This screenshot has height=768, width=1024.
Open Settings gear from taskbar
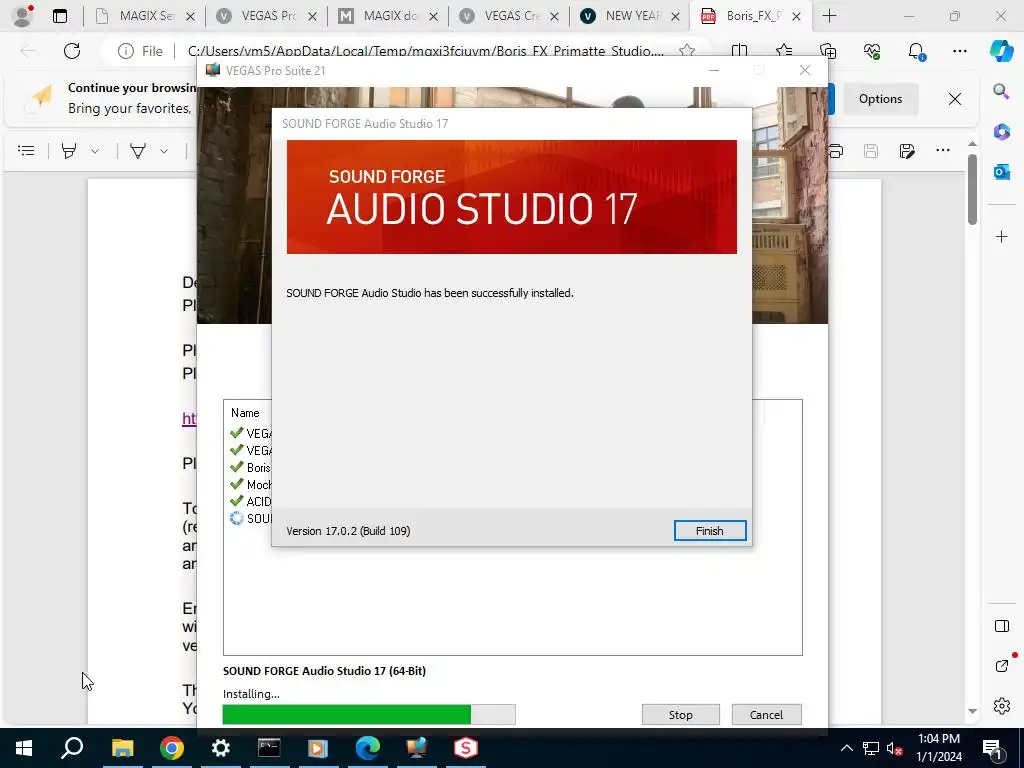(221, 748)
